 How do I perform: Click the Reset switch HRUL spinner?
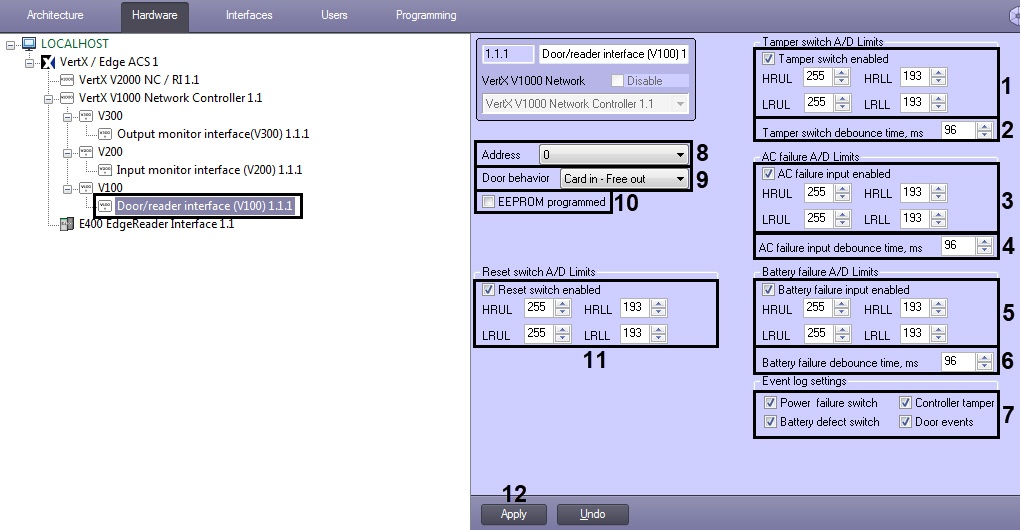tap(563, 308)
